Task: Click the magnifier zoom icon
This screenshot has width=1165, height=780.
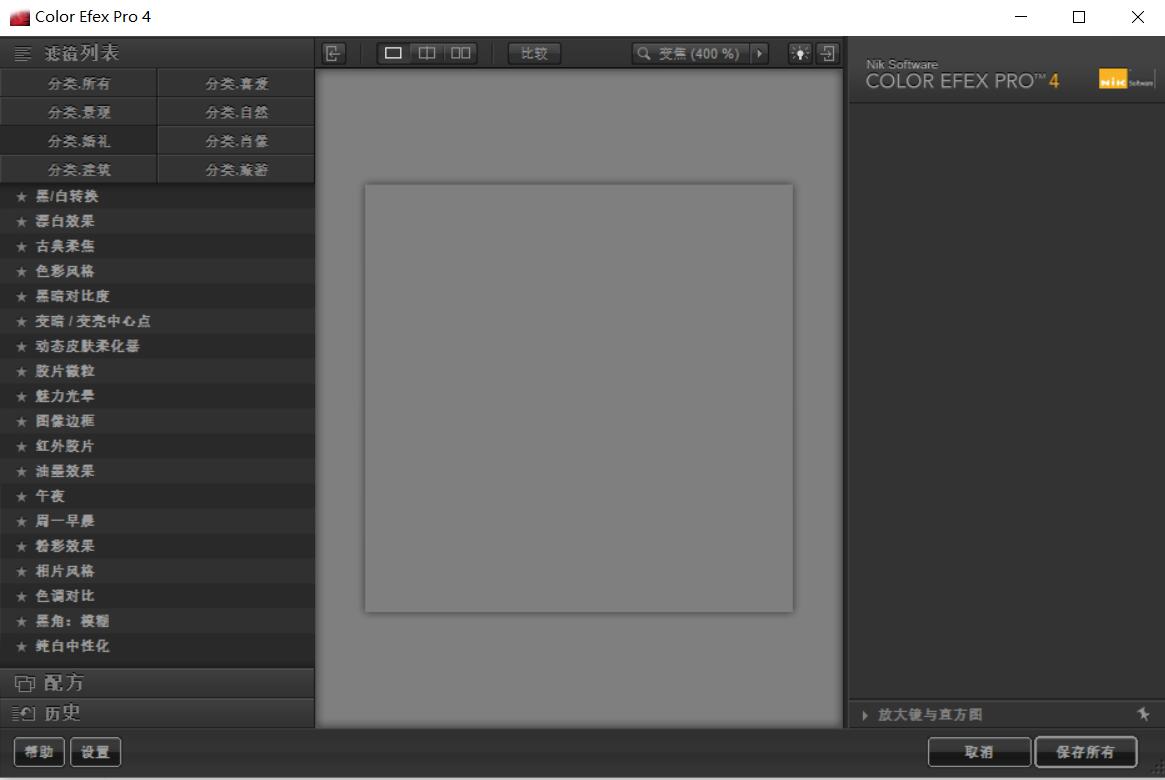Action: [644, 53]
